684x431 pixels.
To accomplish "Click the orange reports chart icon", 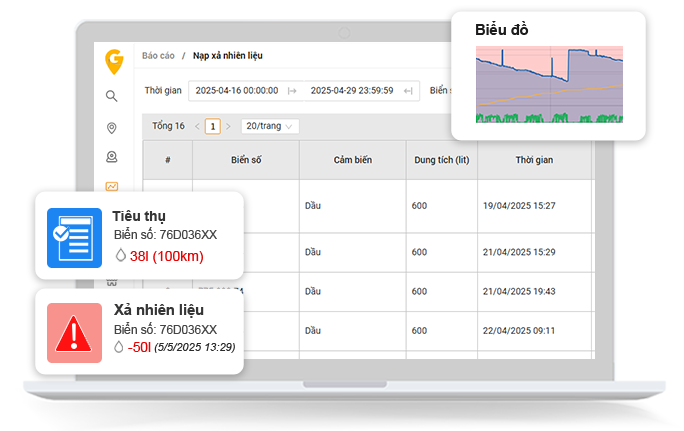I will coord(112,186).
